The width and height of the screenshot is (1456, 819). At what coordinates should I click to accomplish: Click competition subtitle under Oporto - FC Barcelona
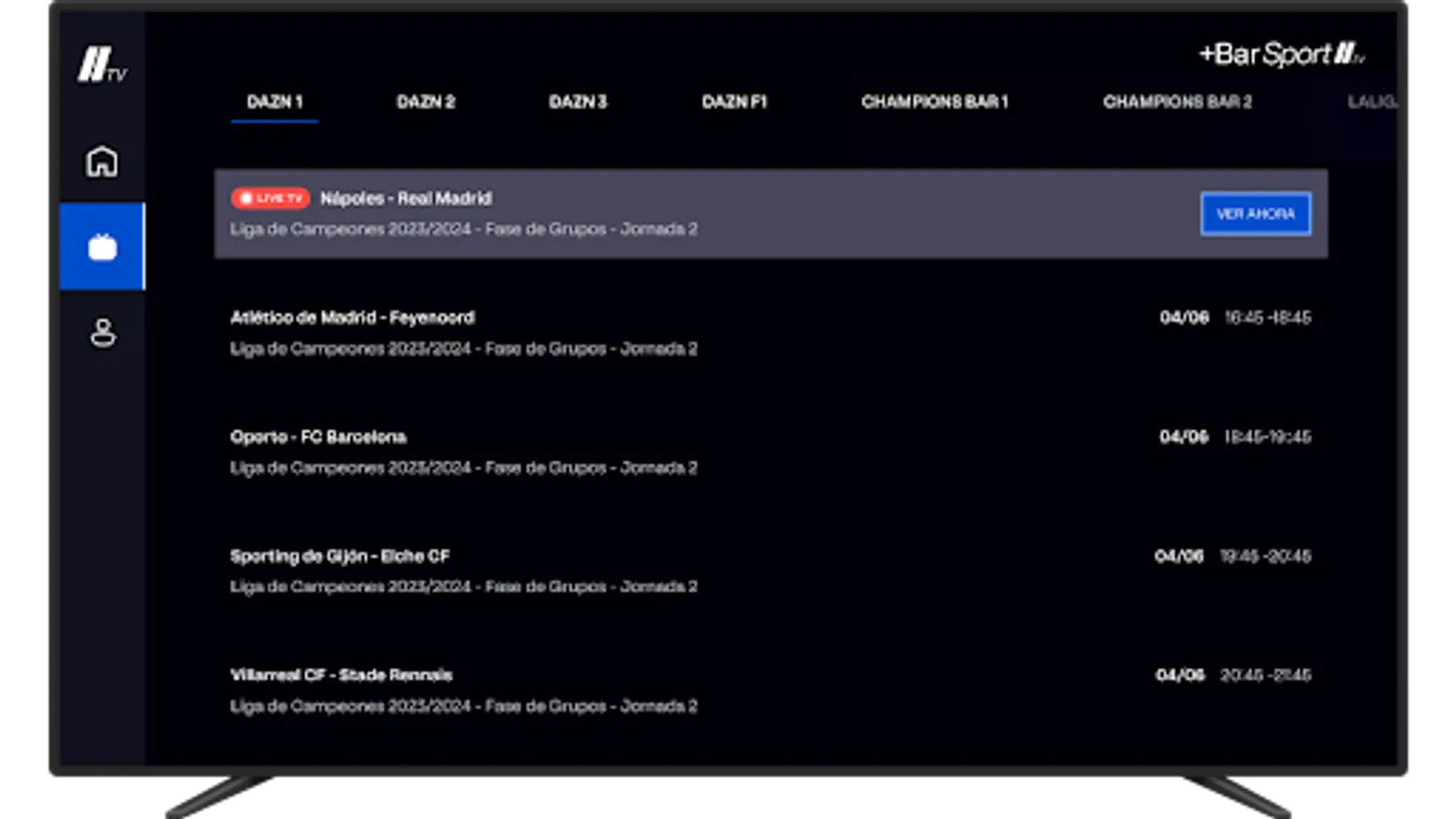[464, 468]
